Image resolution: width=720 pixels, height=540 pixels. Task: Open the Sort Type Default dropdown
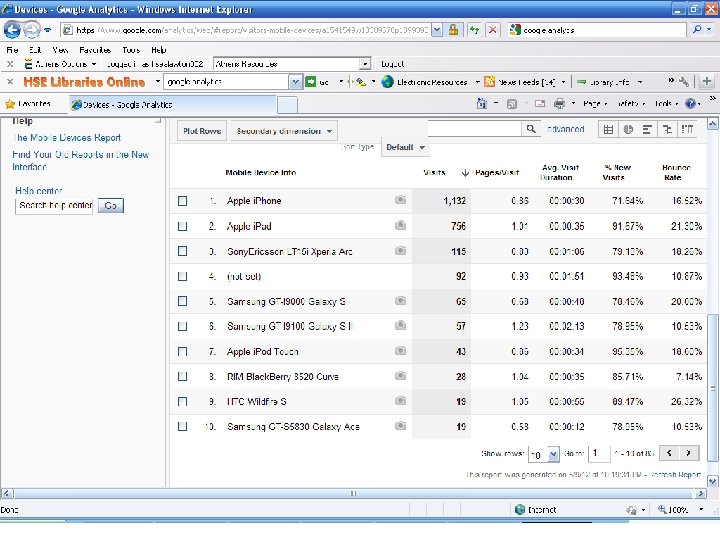(405, 147)
